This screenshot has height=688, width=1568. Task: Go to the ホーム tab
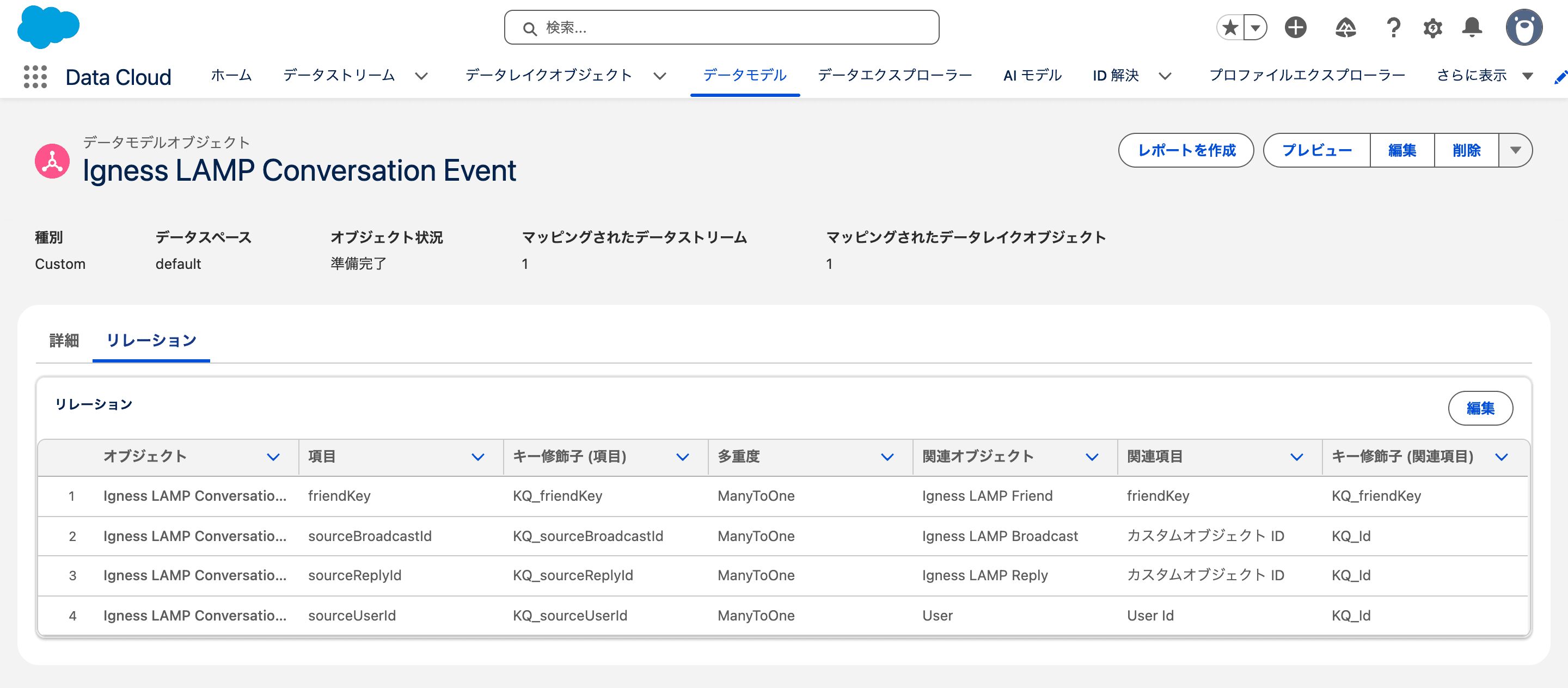[x=231, y=76]
